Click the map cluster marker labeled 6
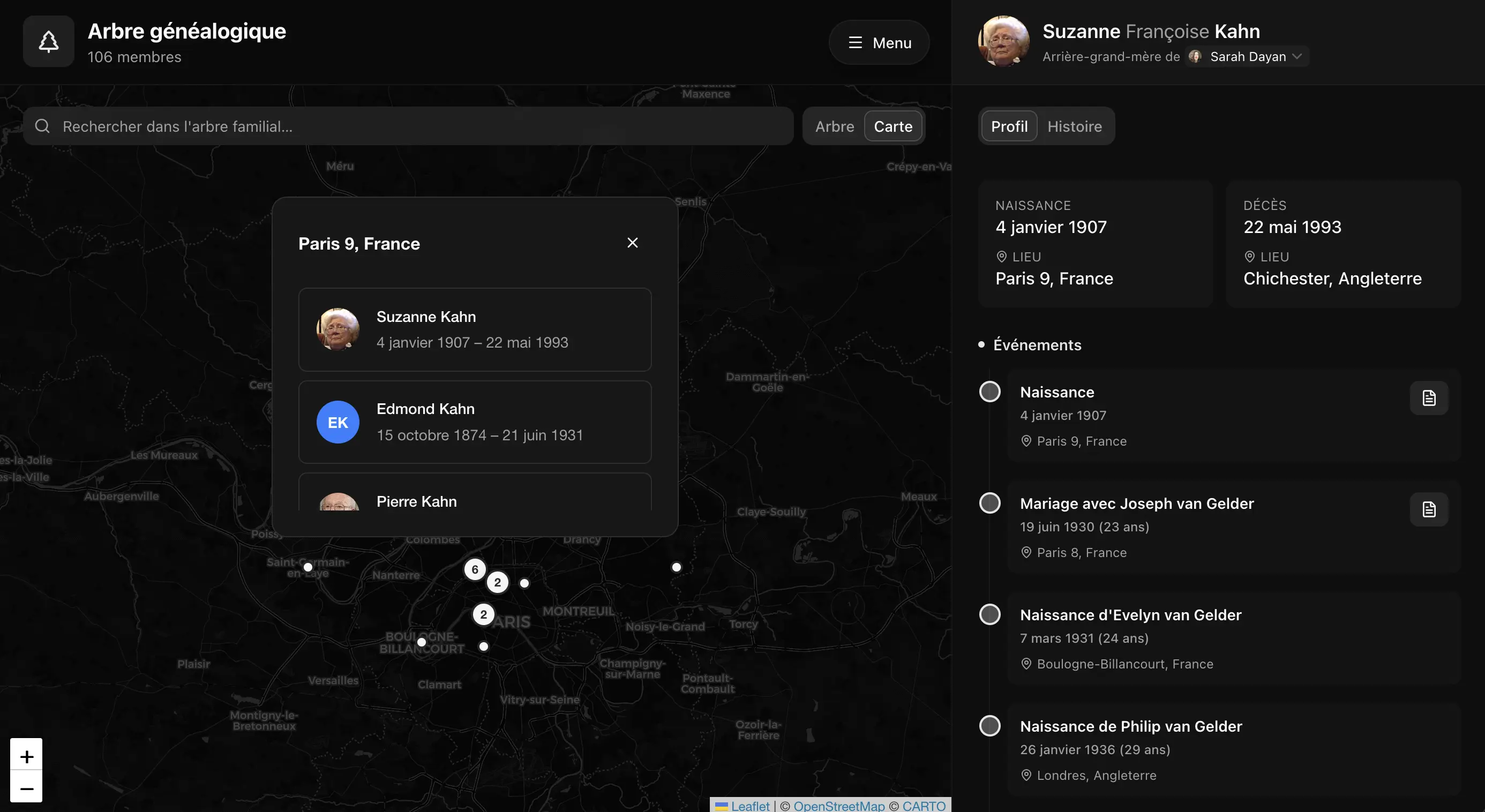 pyautogui.click(x=475, y=569)
